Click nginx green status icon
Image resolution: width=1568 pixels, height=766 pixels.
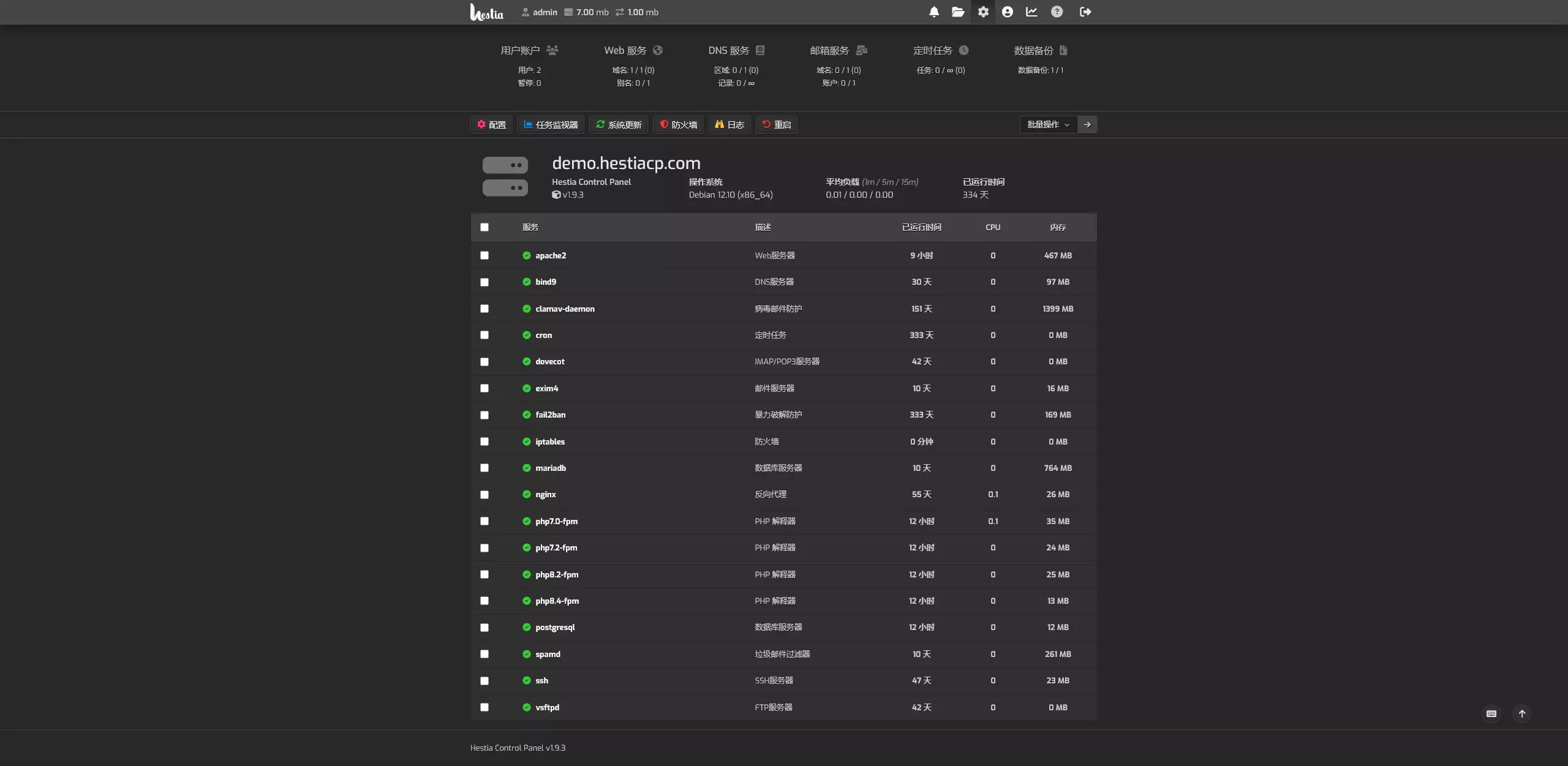pos(526,494)
